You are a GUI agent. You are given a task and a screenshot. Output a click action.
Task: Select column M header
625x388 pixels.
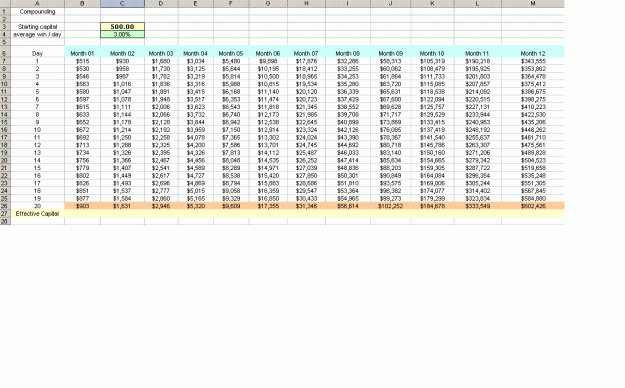[533, 4]
